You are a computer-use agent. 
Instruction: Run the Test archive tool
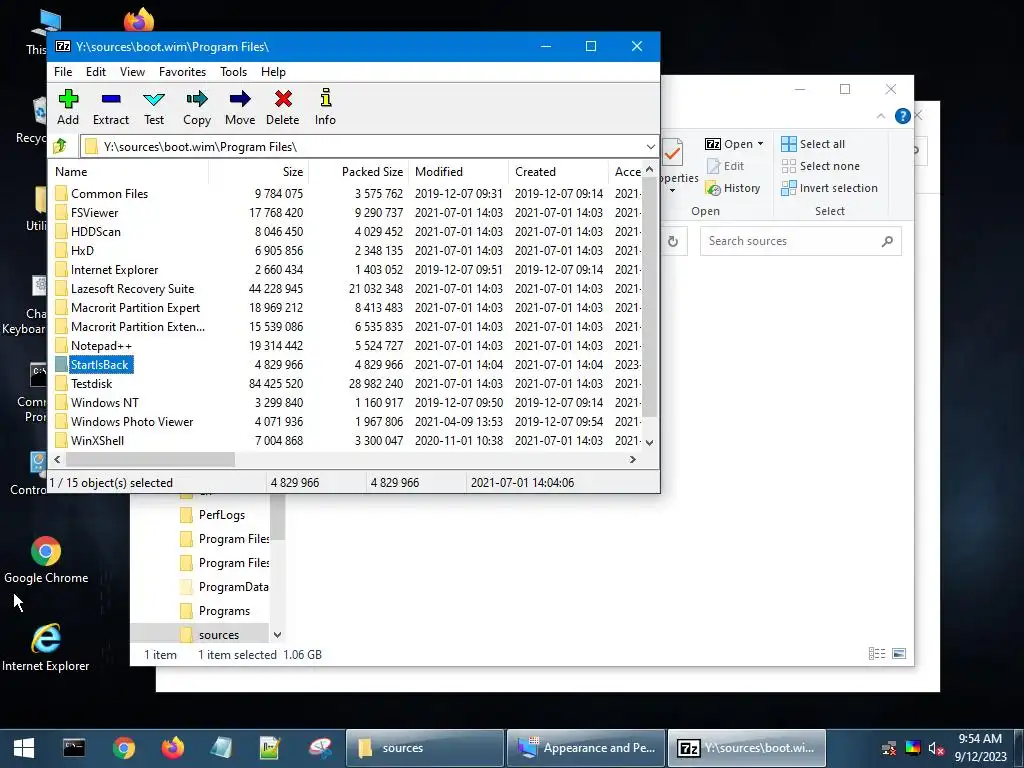[x=154, y=107]
